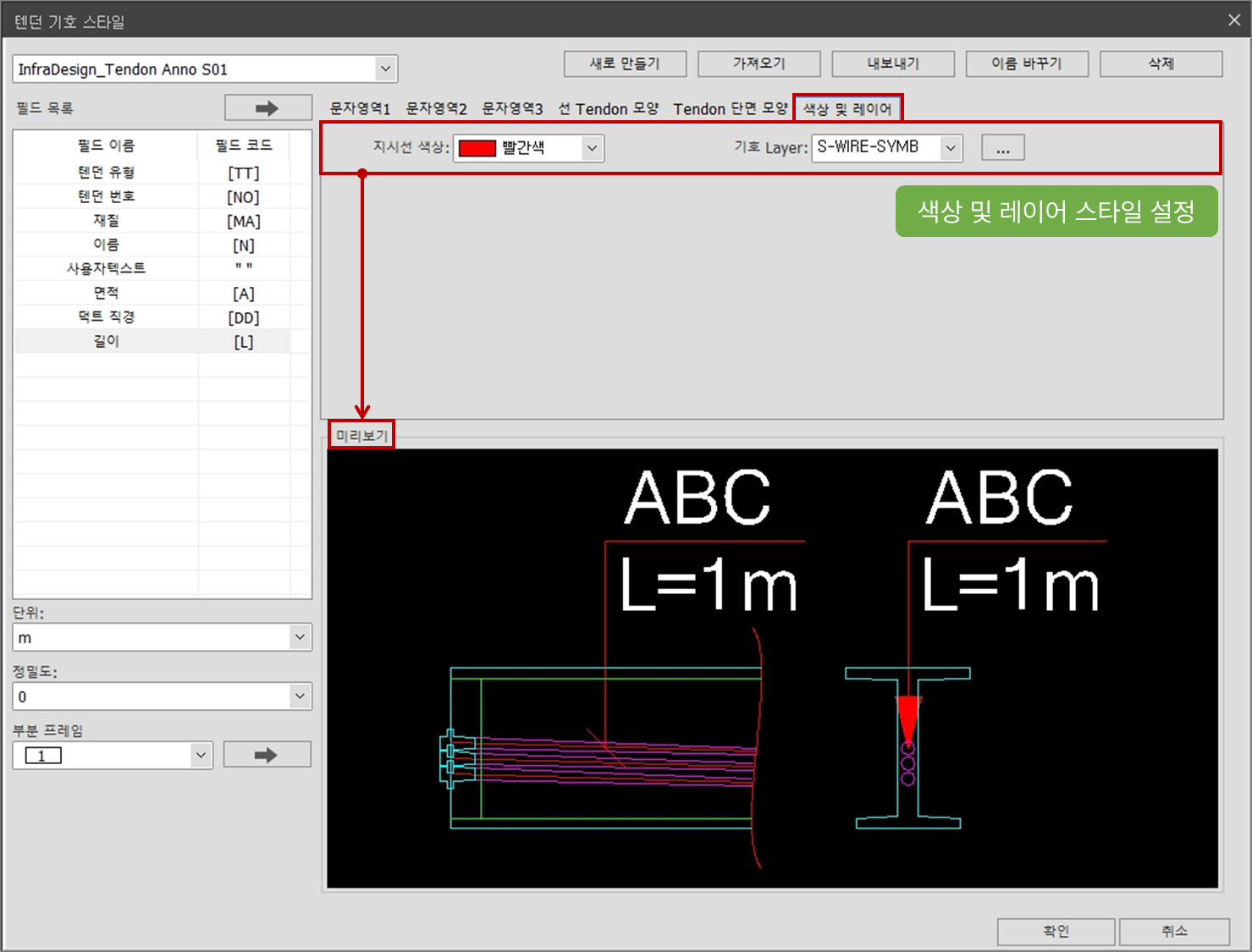Viewport: 1252px width, 952px height.
Task: Click the 새로 만들기 button
Action: click(625, 63)
